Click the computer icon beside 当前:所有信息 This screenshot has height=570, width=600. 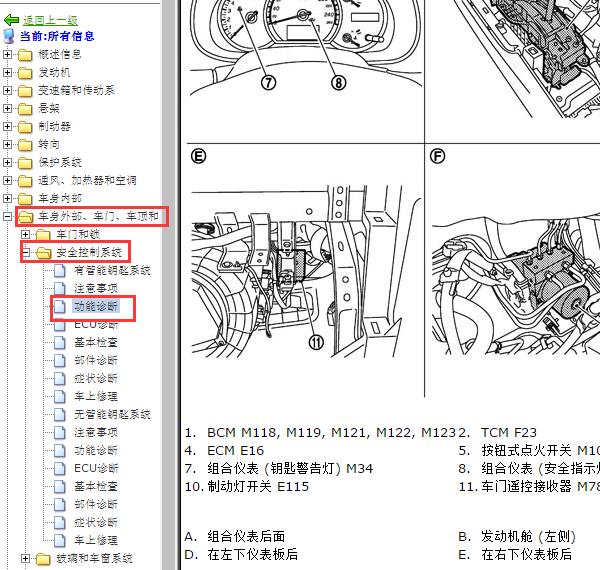[10, 36]
